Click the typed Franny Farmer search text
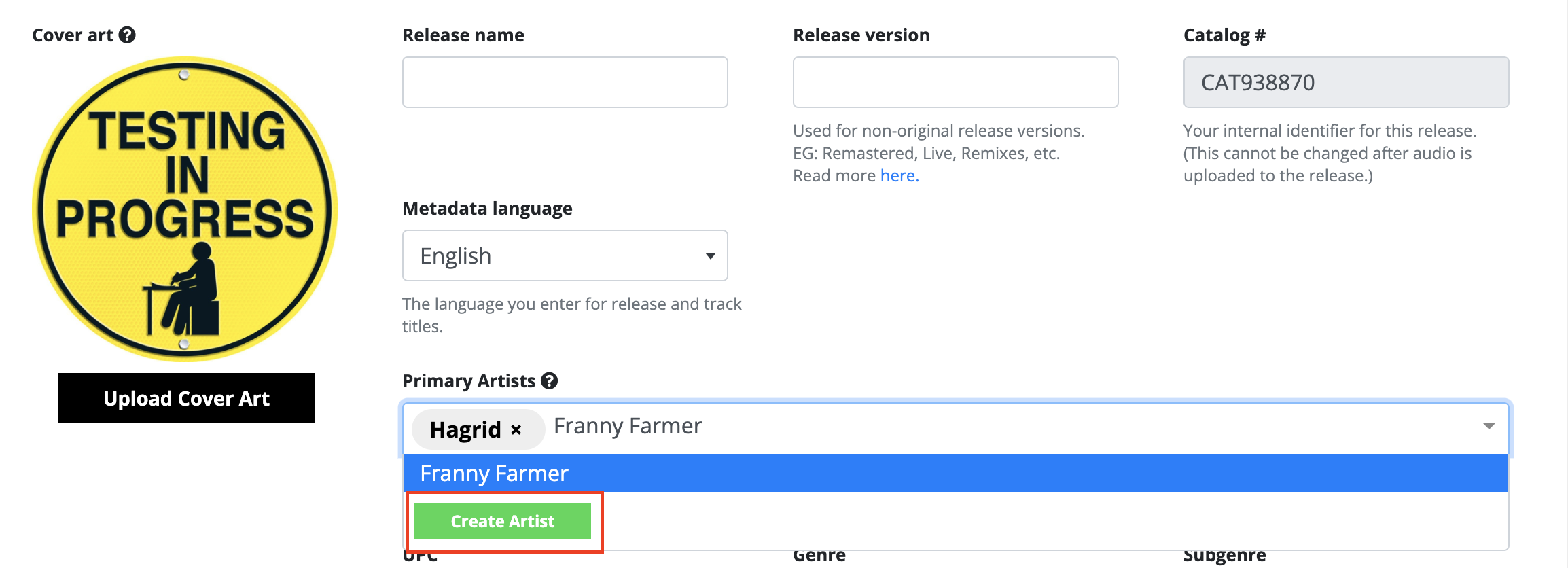Viewport: 1568px width, 568px height. point(628,426)
